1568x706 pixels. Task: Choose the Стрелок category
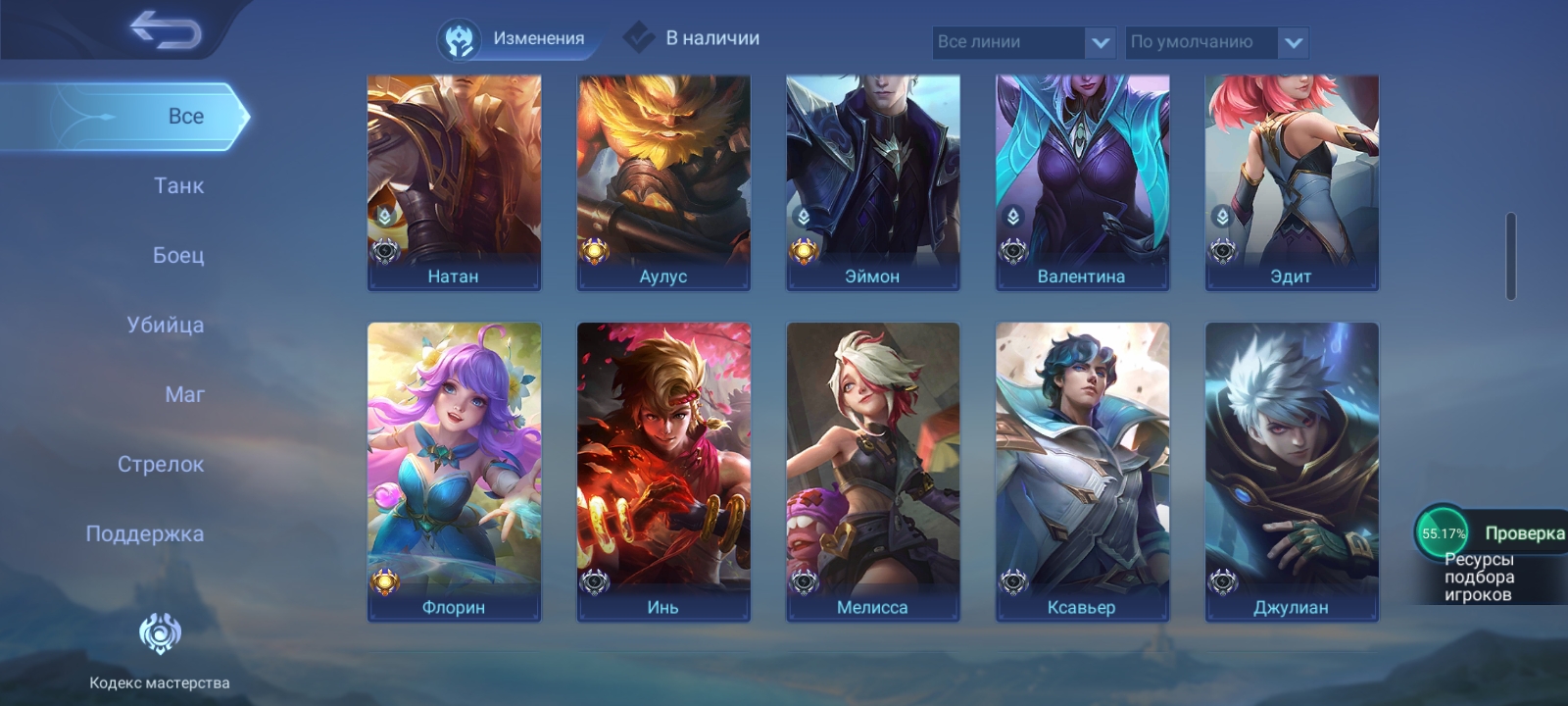tap(161, 464)
